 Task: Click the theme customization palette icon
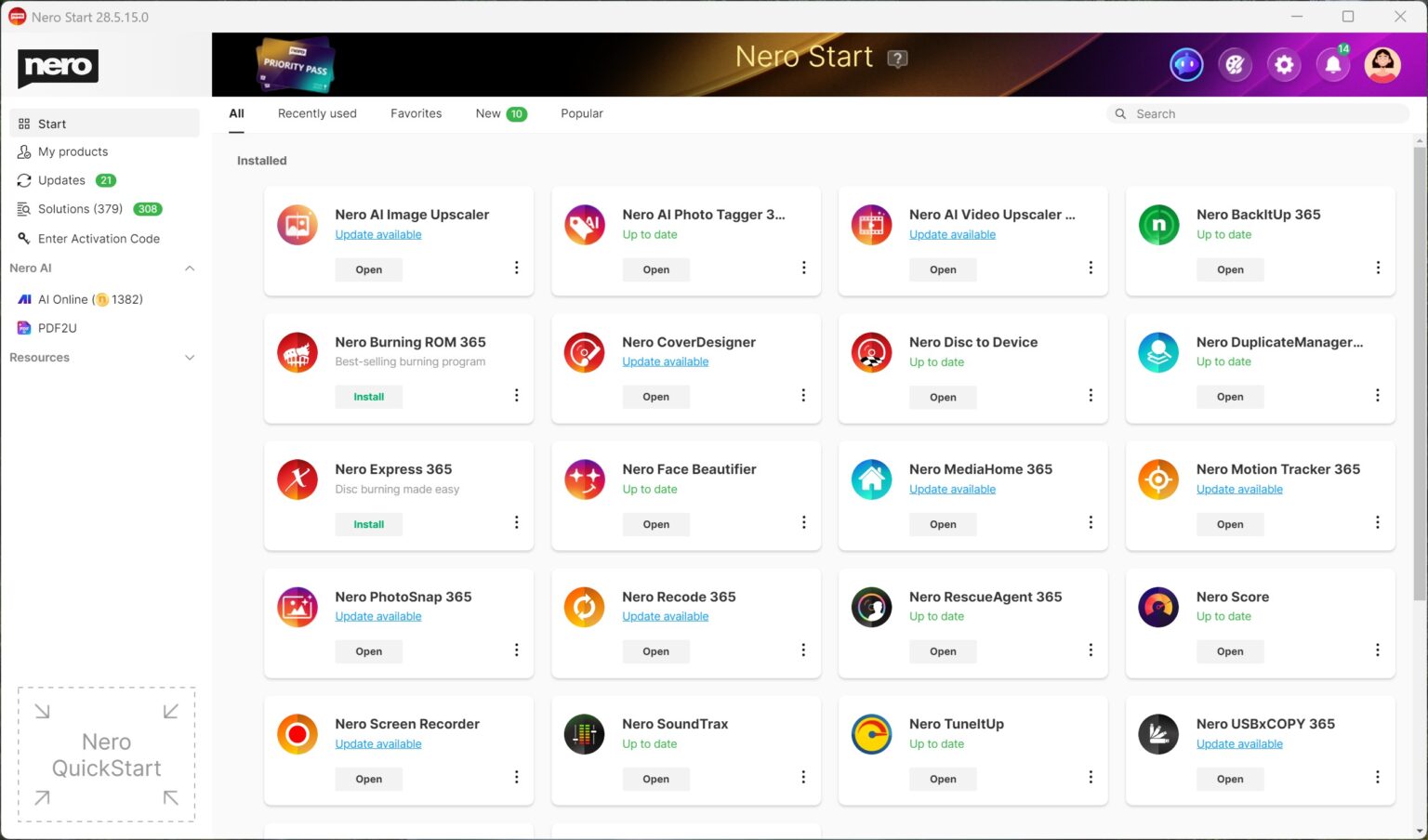coord(1235,64)
